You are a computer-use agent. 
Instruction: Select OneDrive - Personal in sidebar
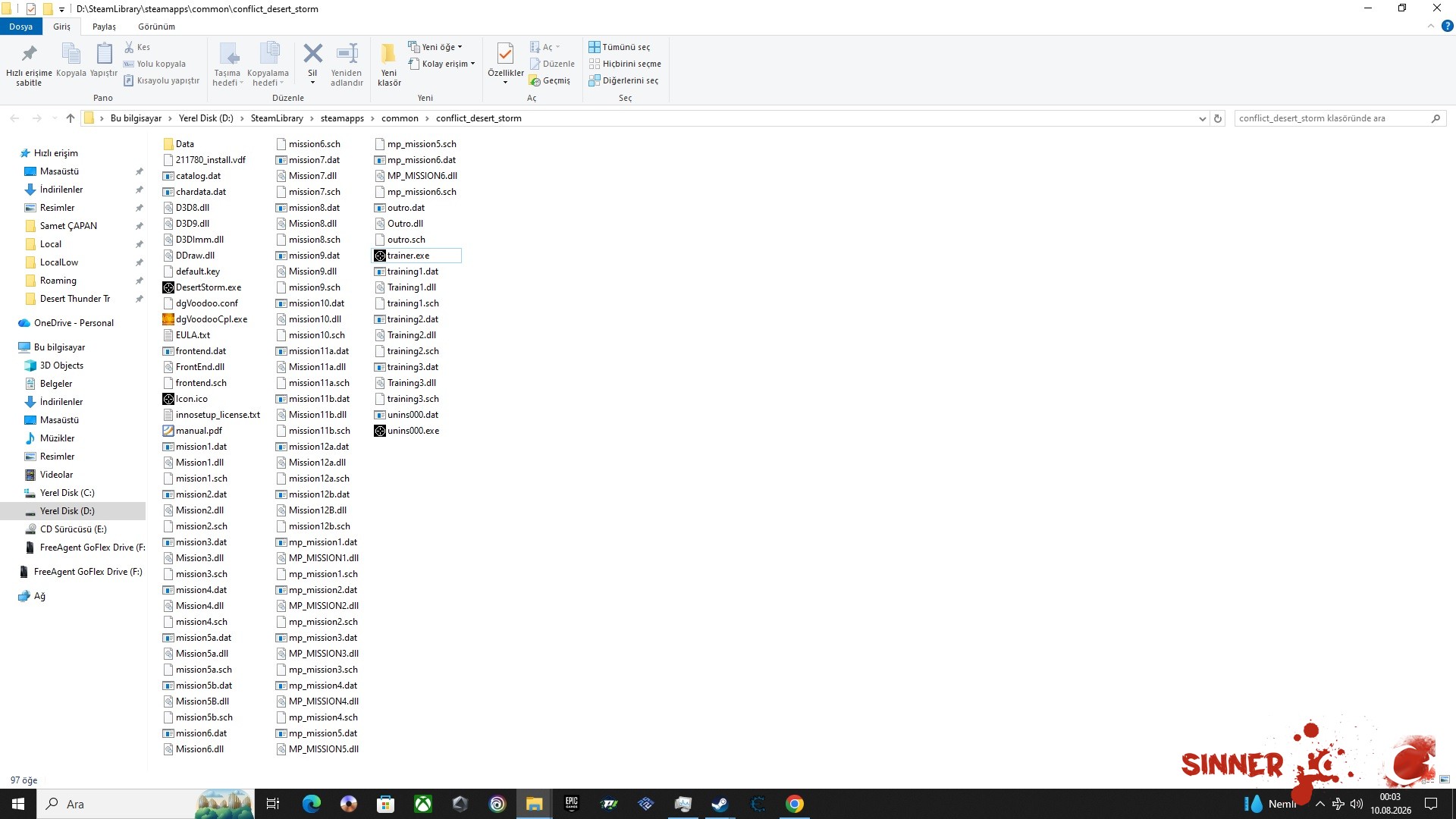pos(74,323)
